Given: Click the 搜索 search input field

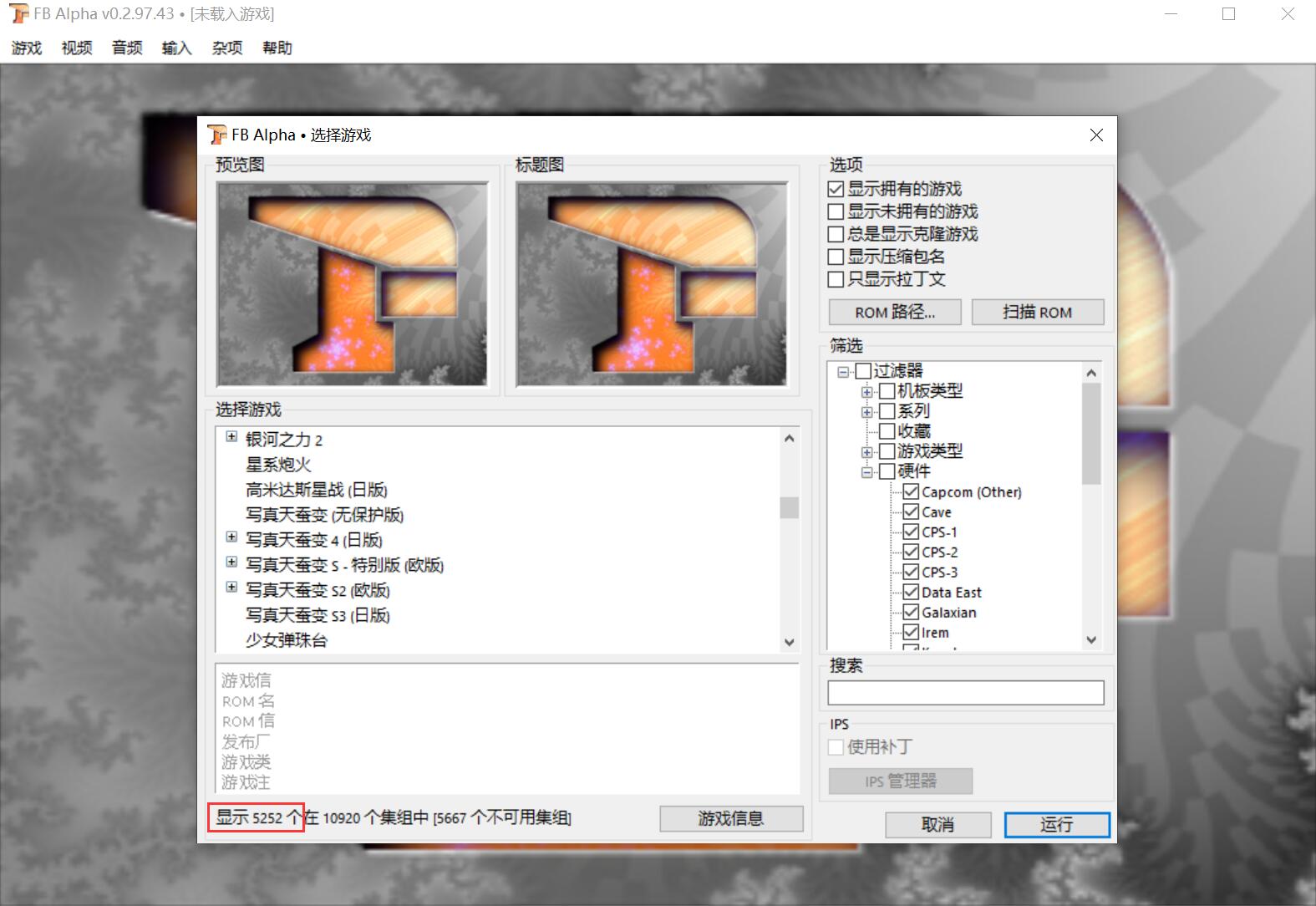Looking at the screenshot, I should click(965, 693).
